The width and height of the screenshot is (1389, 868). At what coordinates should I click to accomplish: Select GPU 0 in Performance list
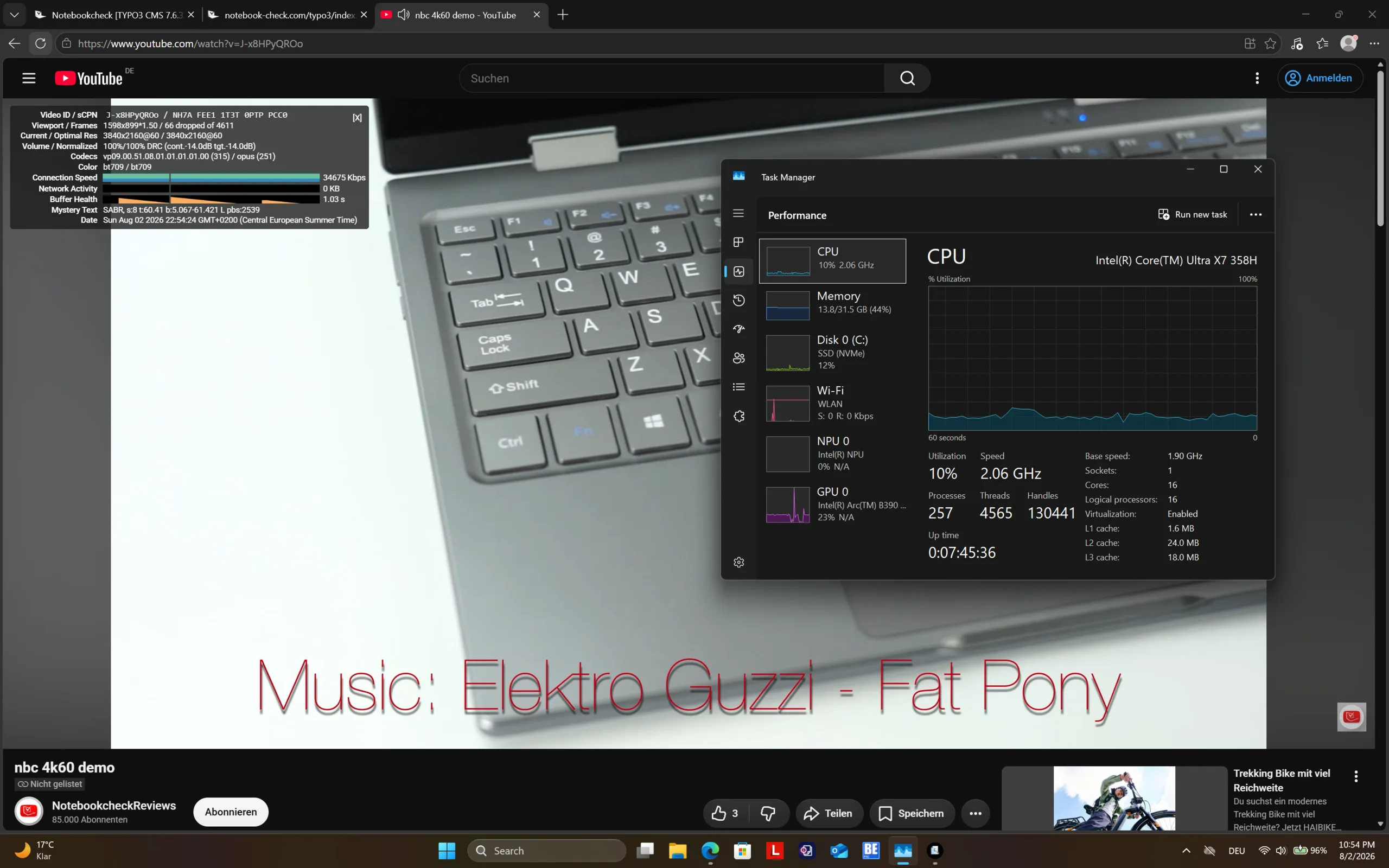(832, 504)
